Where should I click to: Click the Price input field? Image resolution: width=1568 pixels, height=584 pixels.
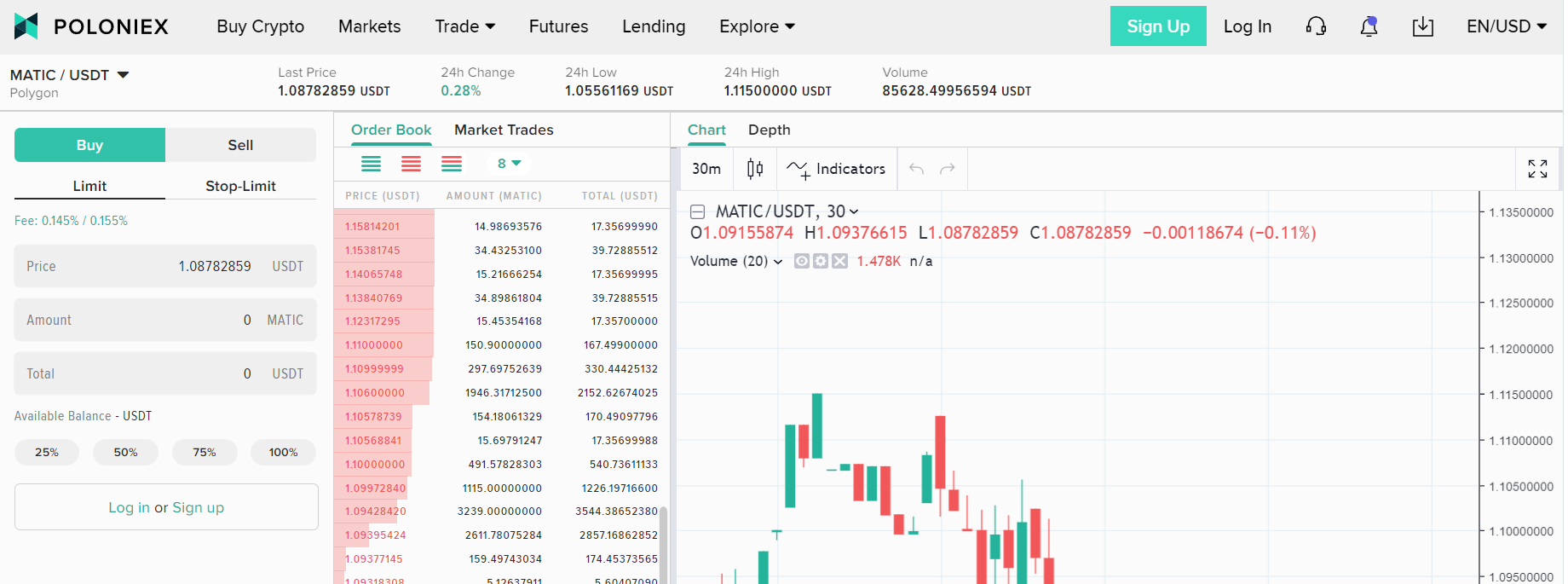tap(165, 266)
